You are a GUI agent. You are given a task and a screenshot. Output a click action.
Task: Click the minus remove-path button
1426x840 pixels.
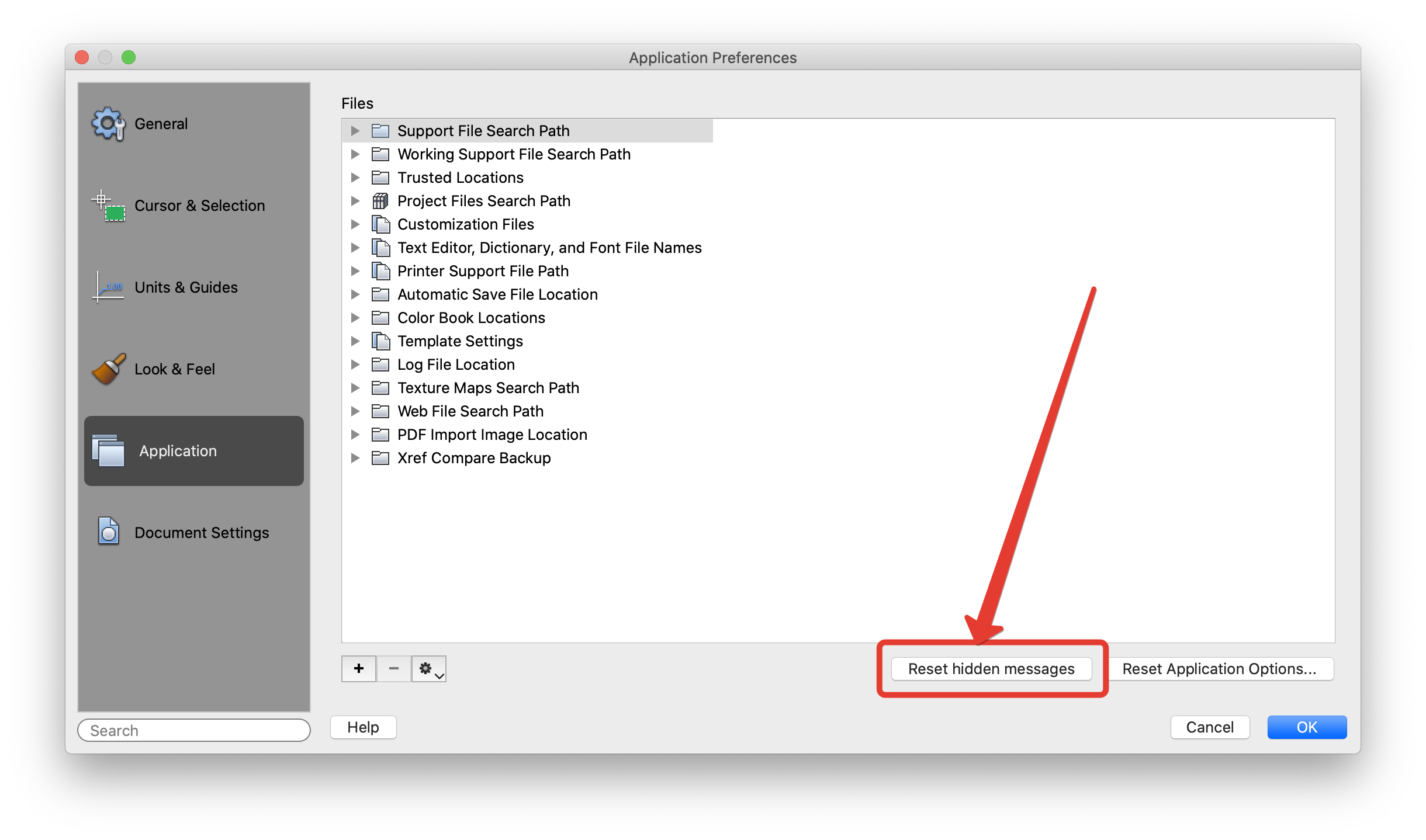[x=393, y=668]
